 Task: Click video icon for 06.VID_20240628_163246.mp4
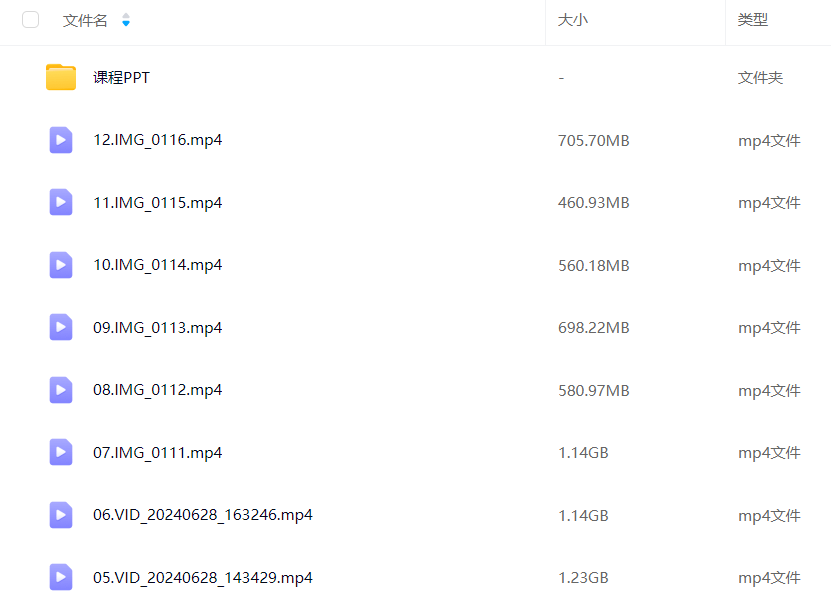coord(61,515)
